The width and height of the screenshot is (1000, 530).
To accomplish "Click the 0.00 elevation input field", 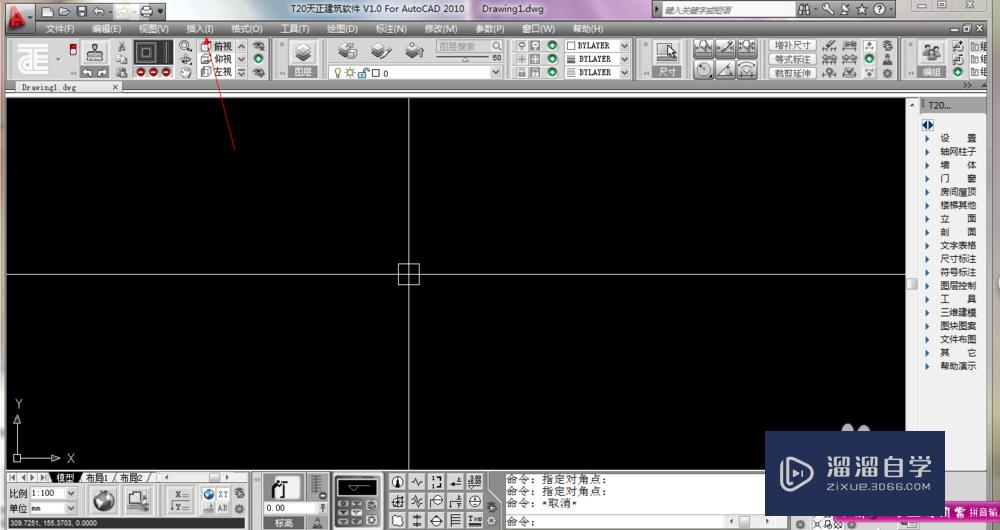I will pyautogui.click(x=290, y=508).
